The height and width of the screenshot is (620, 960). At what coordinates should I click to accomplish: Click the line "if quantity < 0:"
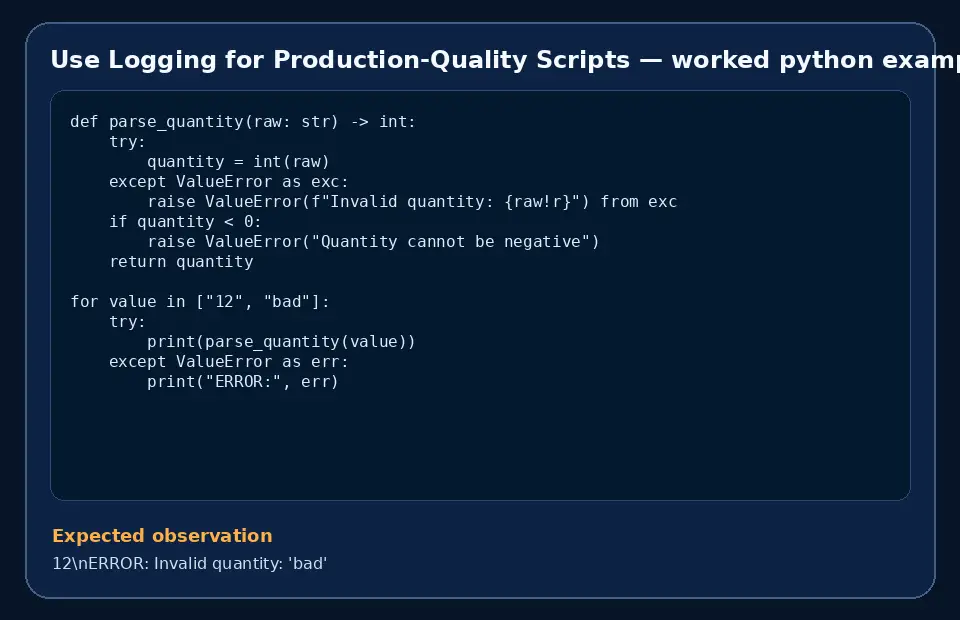[x=185, y=222]
